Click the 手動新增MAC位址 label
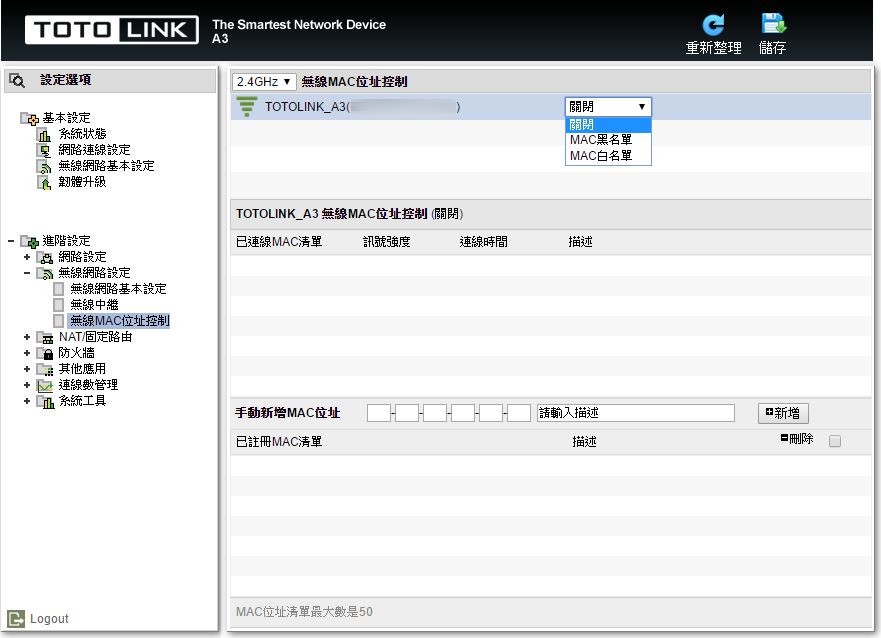The height and width of the screenshot is (638, 881). 288,413
